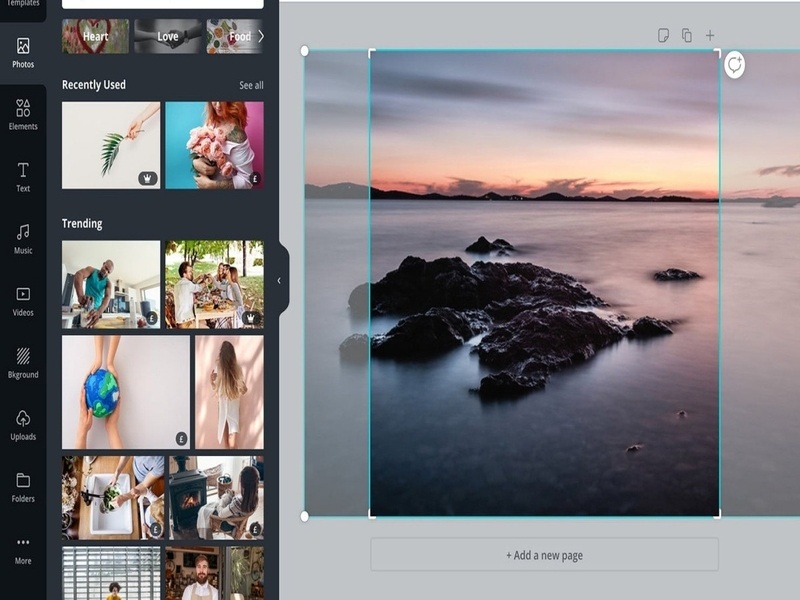Show more photo categories with the right chevron

261,36
